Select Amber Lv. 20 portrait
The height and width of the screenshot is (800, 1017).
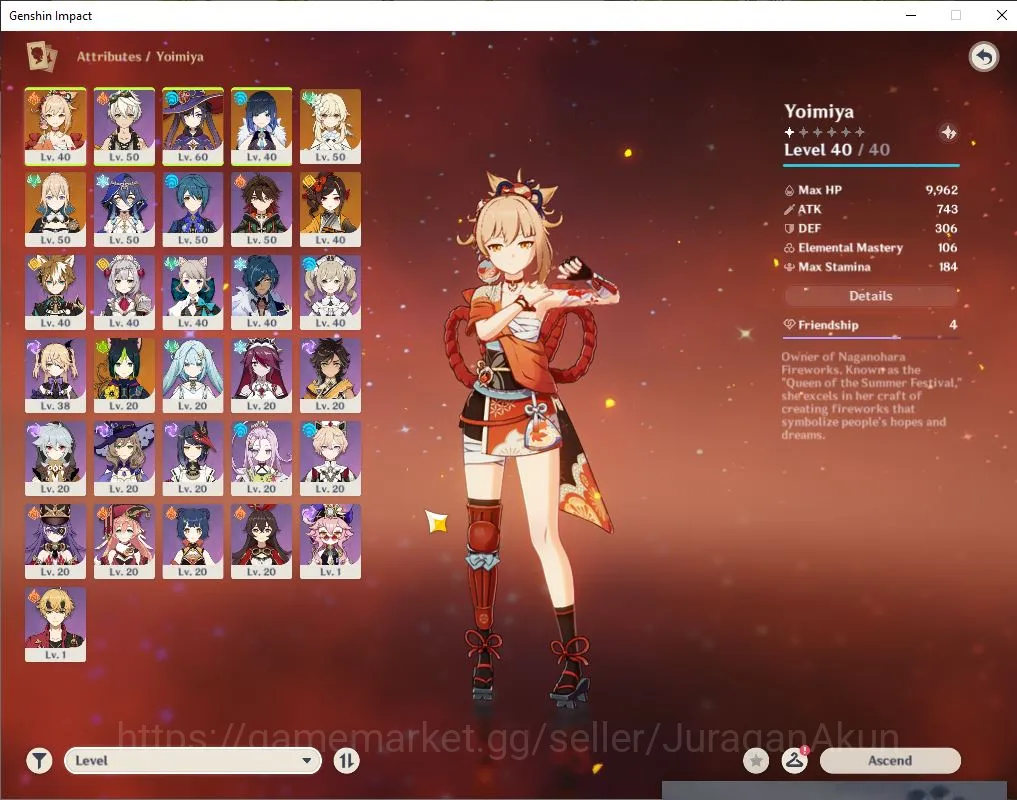pos(261,542)
